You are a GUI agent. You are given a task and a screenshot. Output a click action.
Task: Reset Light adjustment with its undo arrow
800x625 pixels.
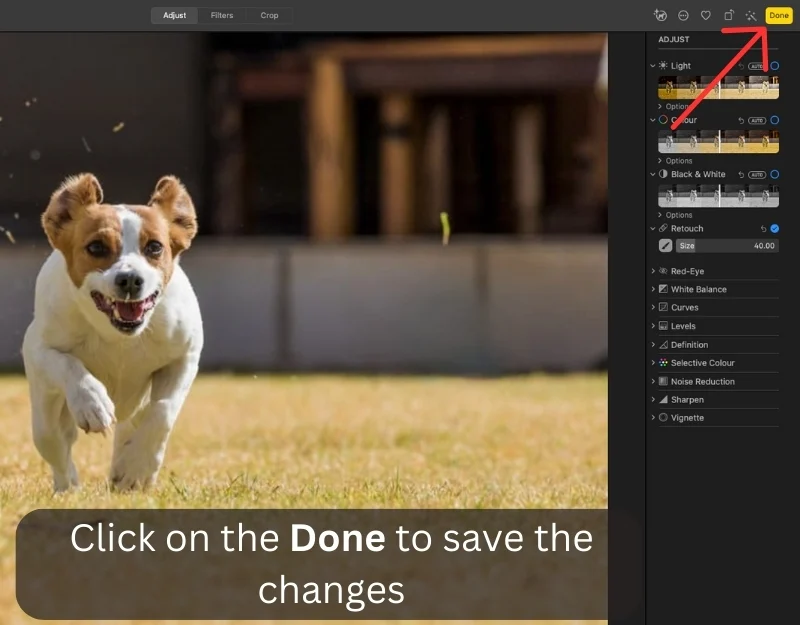click(x=741, y=66)
